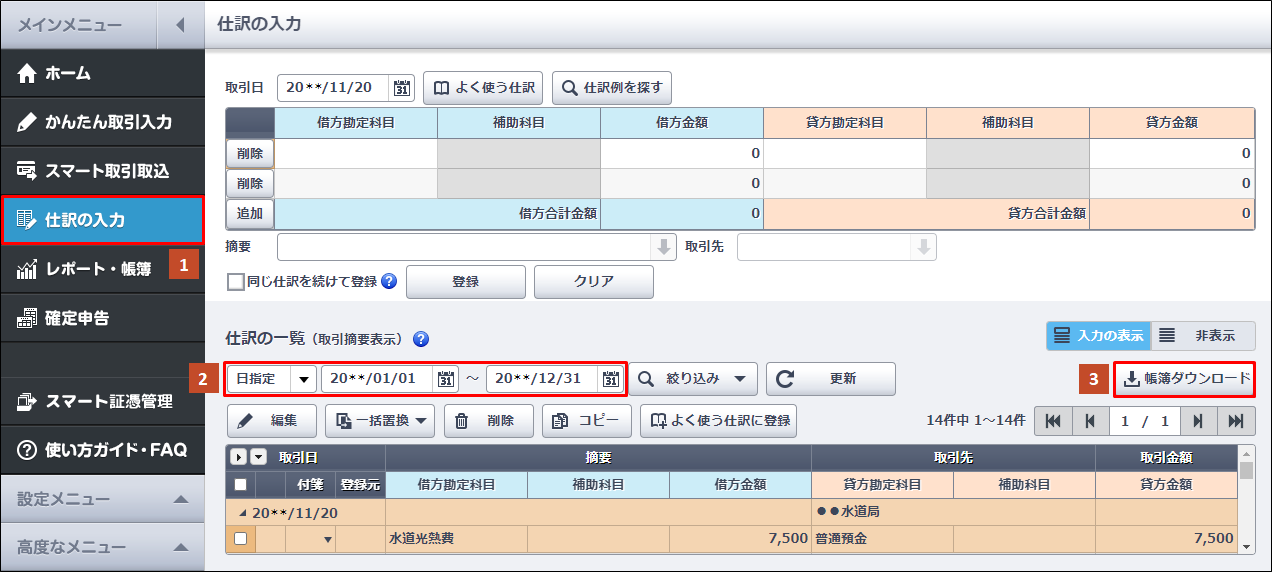This screenshot has height=572, width=1272.
Task: Click ●●水道局 cell in list
Action: 953,512
